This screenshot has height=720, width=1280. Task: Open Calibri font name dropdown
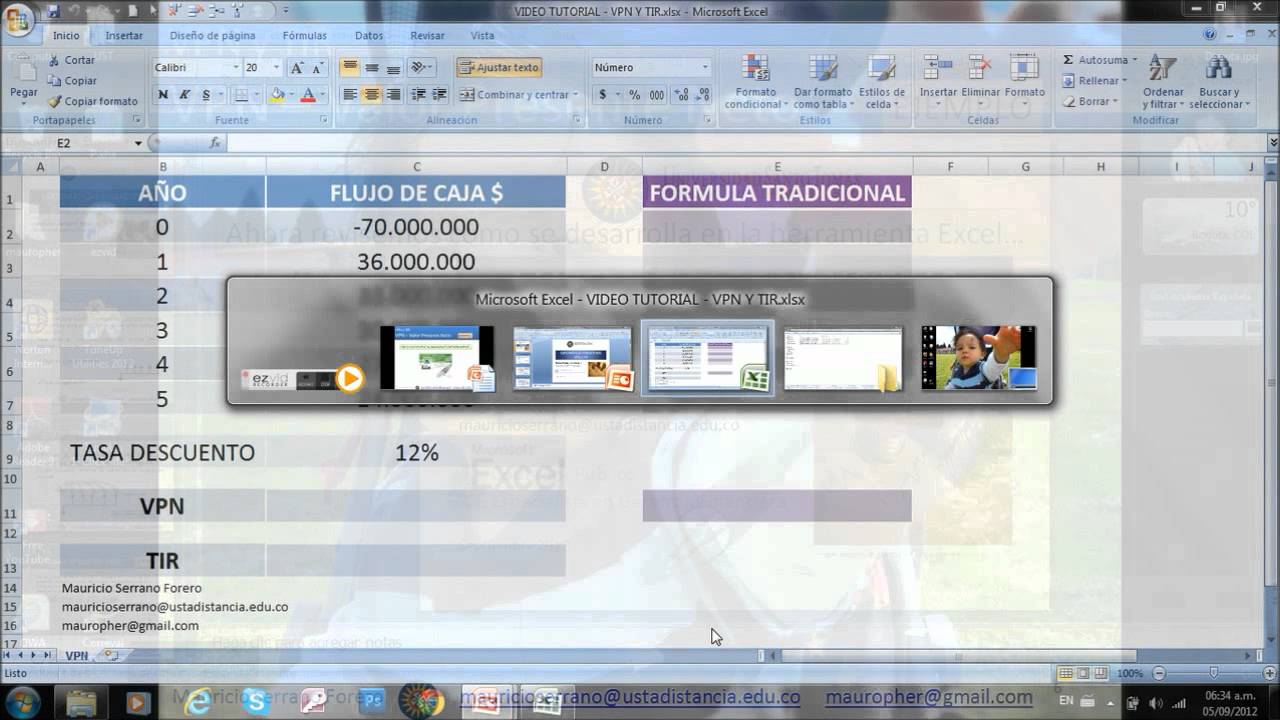tap(236, 68)
